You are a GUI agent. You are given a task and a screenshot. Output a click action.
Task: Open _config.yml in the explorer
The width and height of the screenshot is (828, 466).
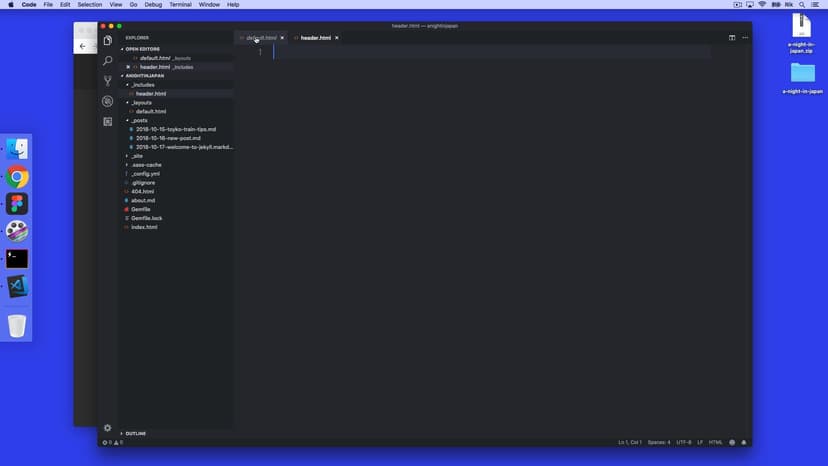click(145, 174)
